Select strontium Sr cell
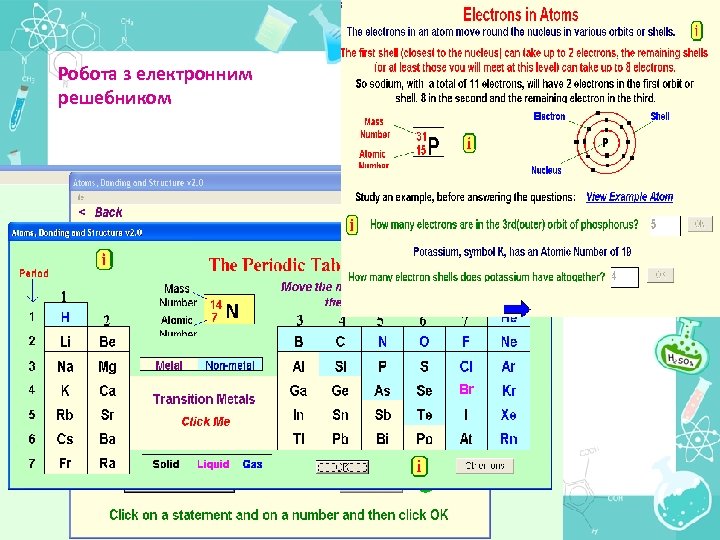This screenshot has height=540, width=720. click(x=107, y=415)
